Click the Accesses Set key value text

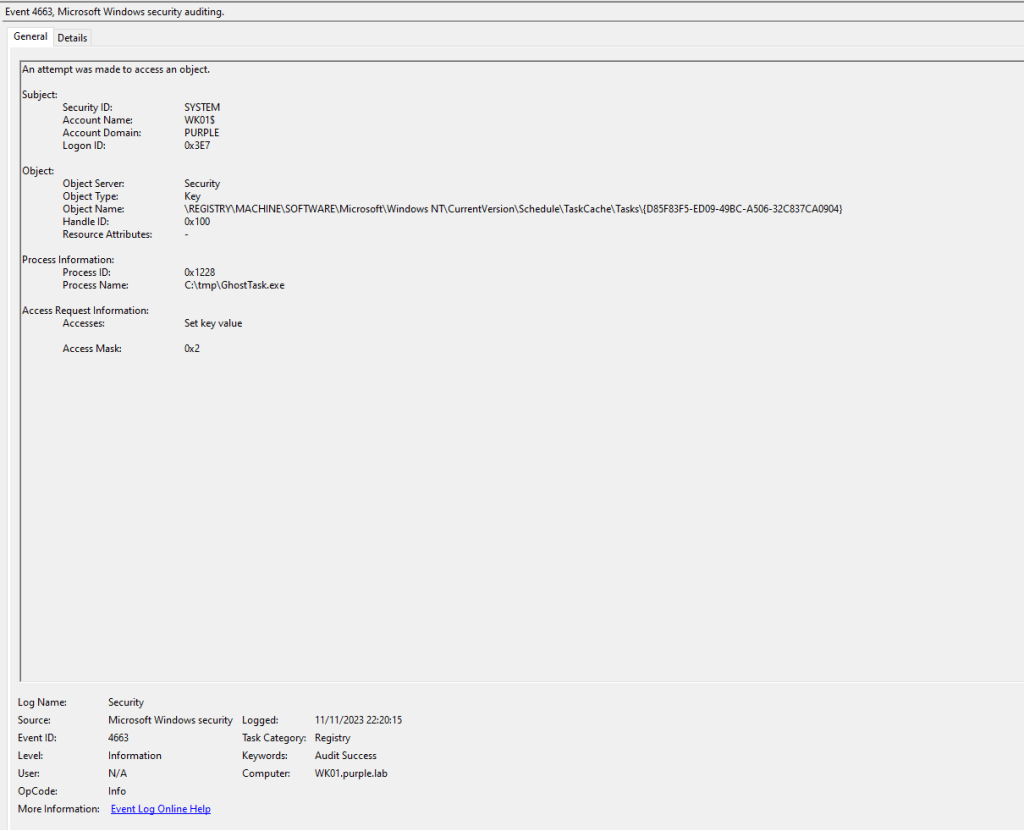coord(213,323)
